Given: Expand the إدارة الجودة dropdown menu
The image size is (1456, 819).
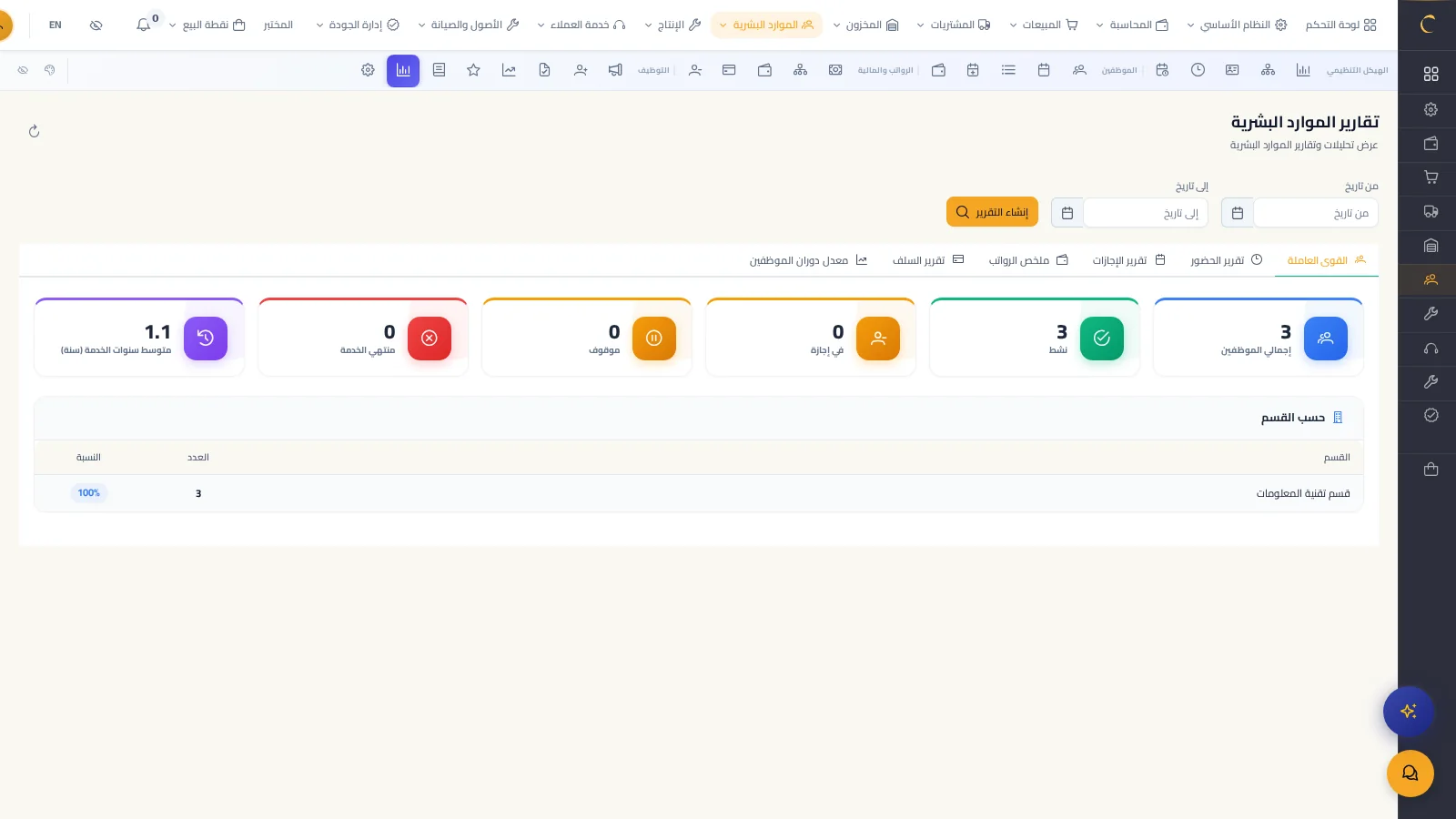Looking at the screenshot, I should click(358, 25).
